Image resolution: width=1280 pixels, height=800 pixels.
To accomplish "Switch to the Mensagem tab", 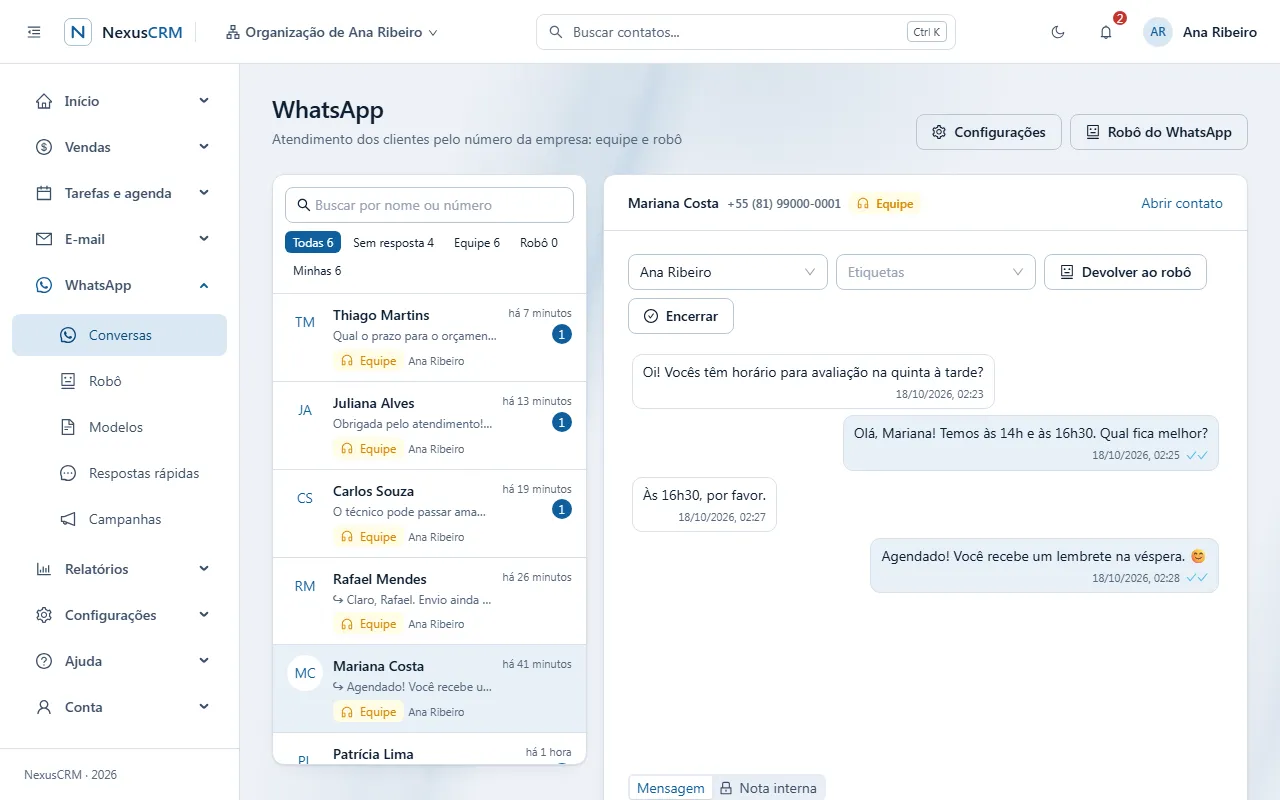I will [671, 788].
